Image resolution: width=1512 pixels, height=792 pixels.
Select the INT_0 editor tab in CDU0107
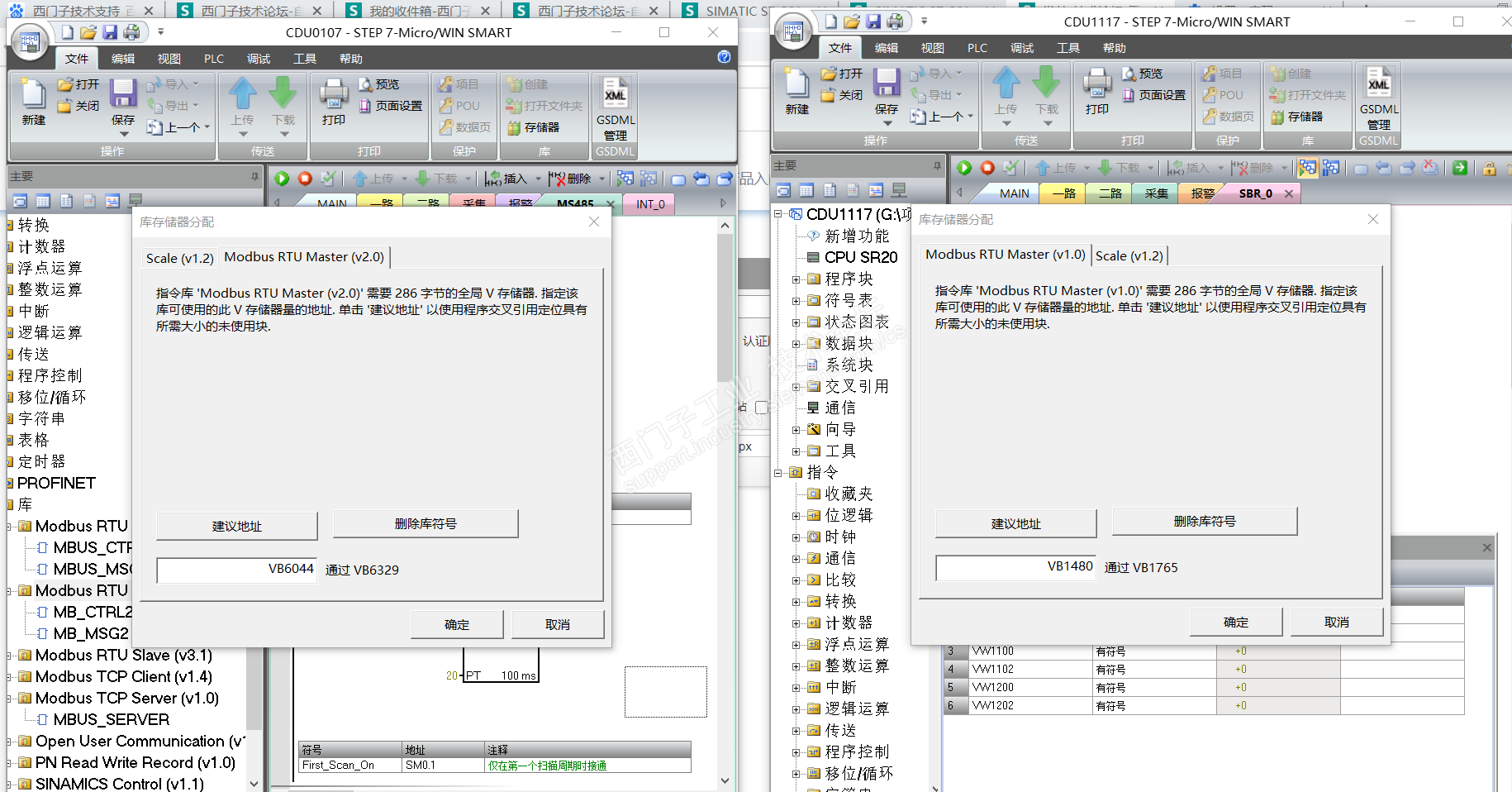pos(650,204)
